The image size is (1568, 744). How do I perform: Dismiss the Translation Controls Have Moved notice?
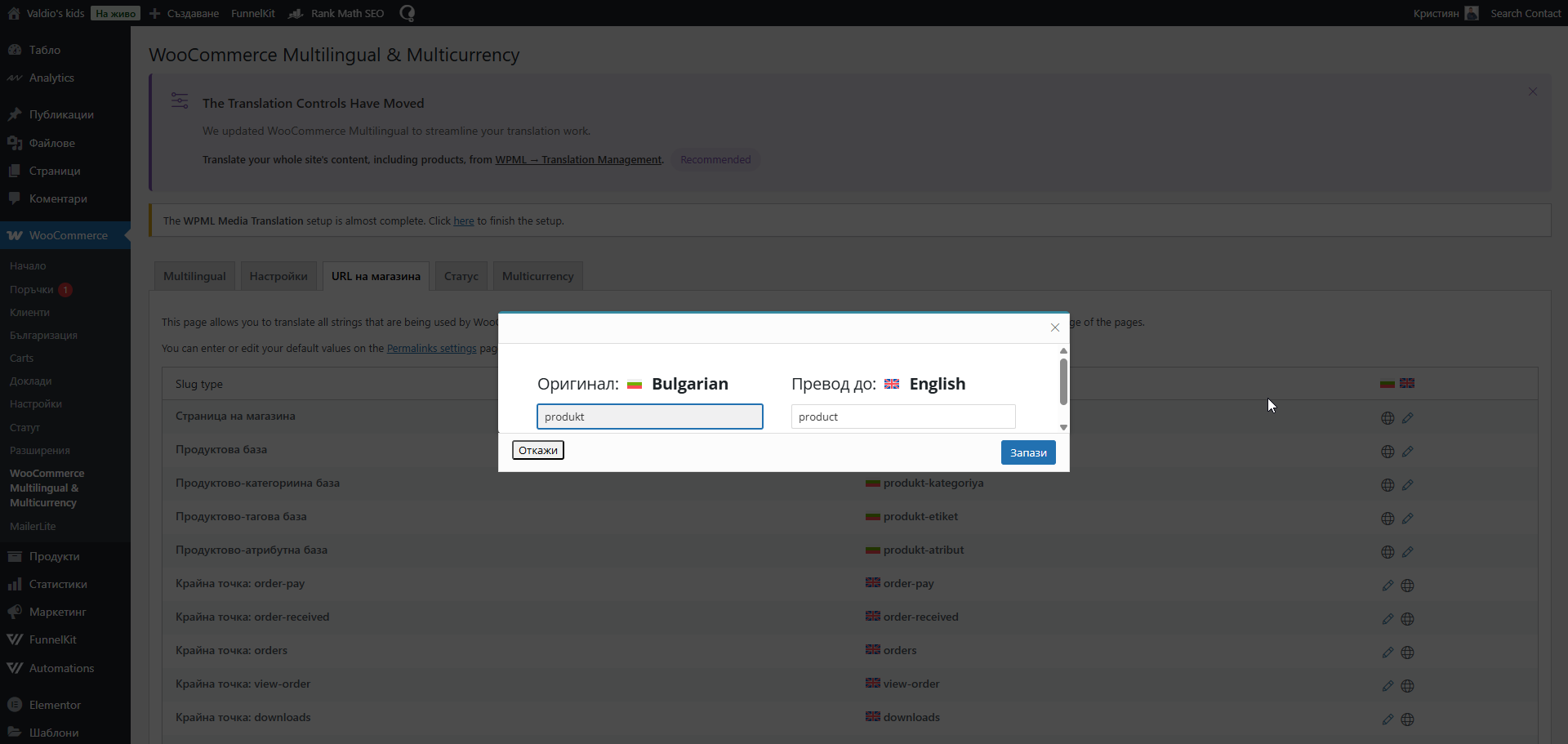[1533, 91]
